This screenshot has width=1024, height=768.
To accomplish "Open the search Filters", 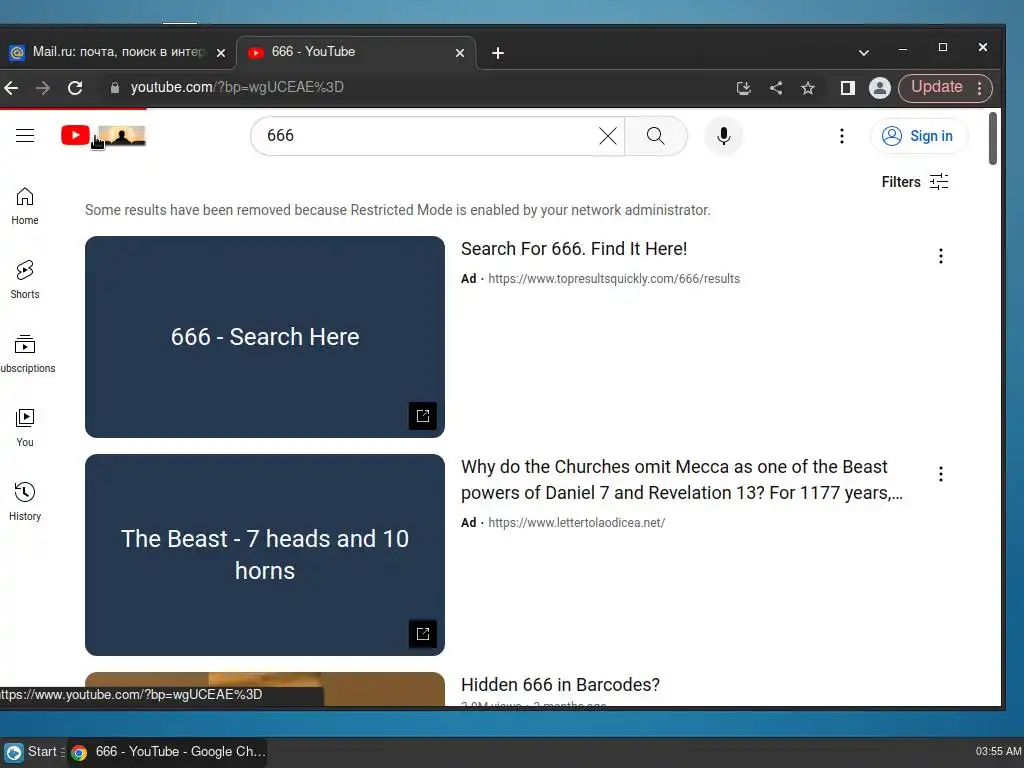I will tap(914, 182).
